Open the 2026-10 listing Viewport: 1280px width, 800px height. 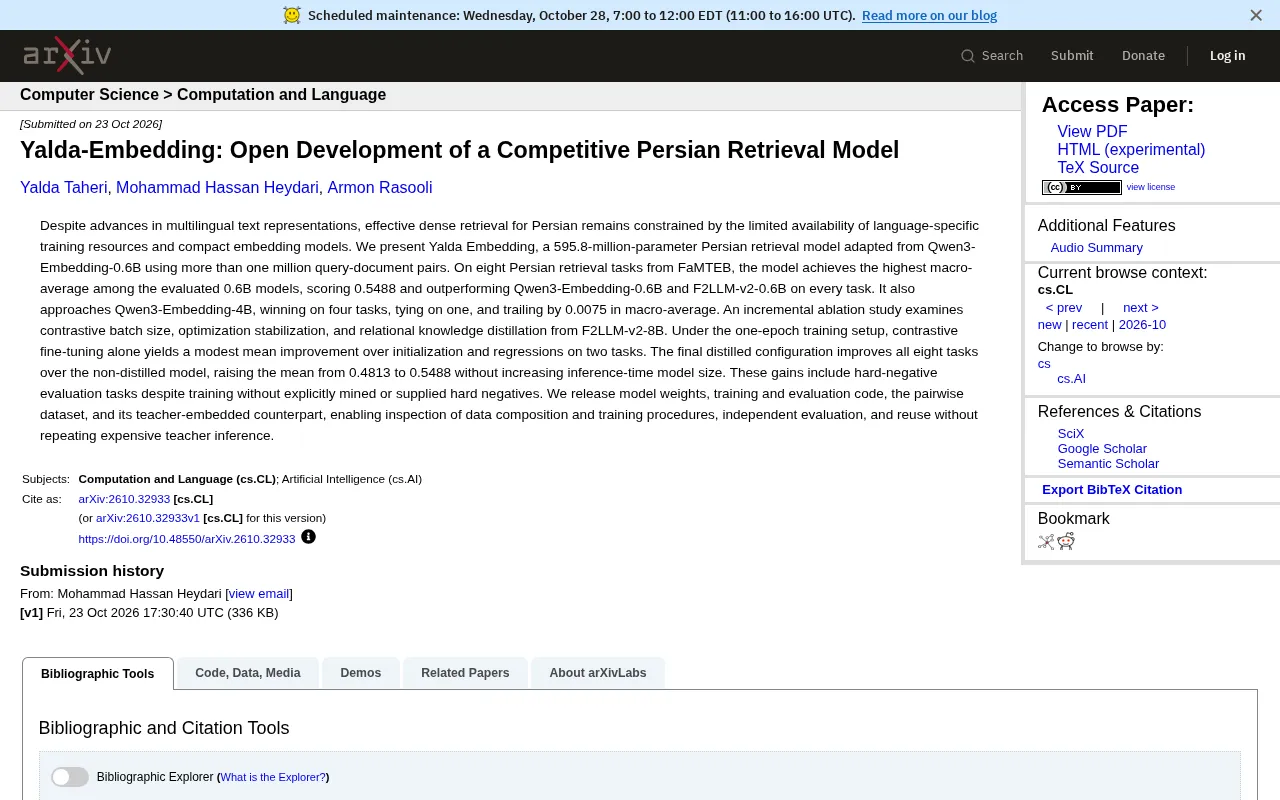[x=1142, y=325]
